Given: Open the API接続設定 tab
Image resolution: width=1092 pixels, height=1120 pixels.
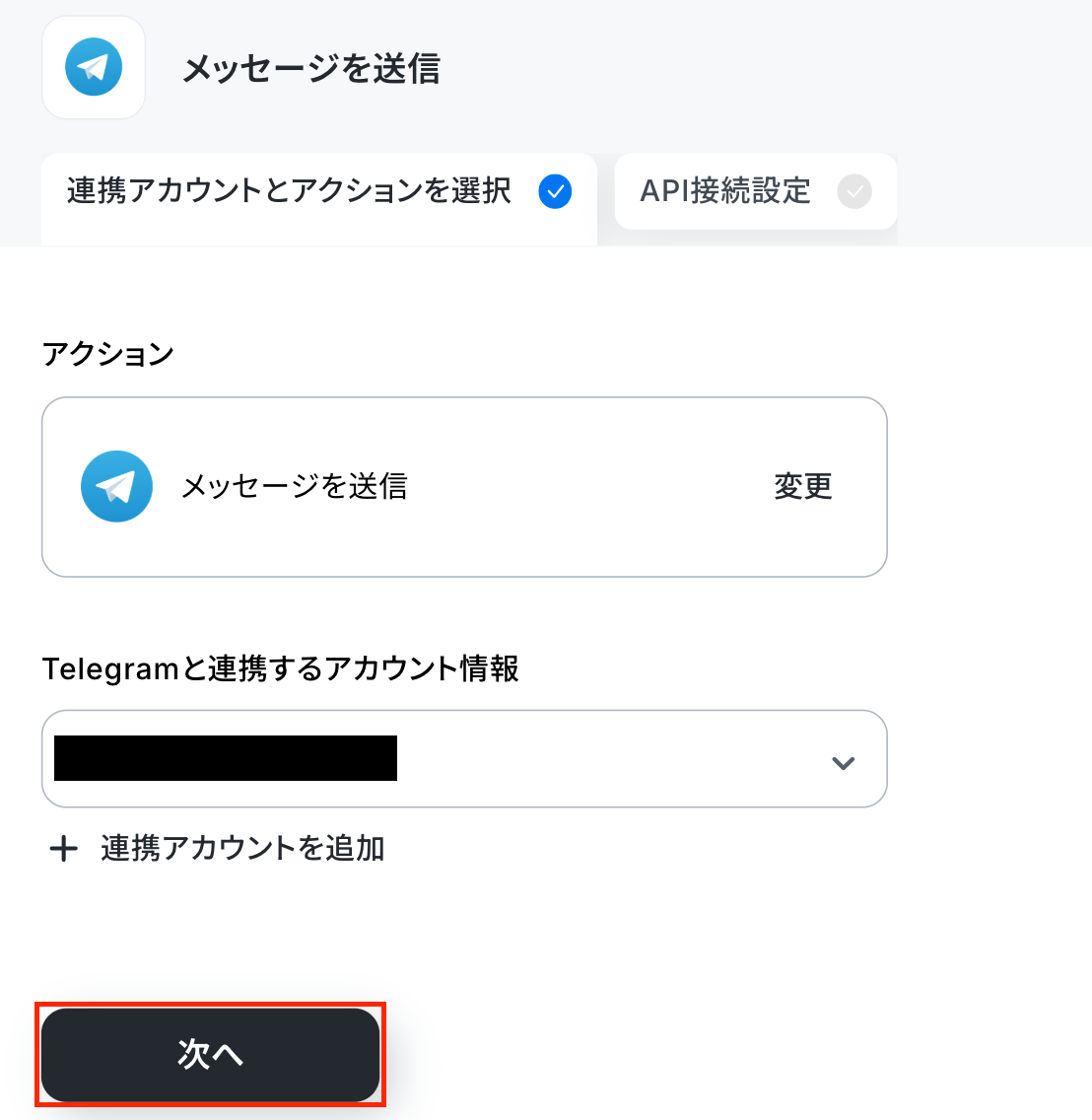Looking at the screenshot, I should click(x=756, y=191).
